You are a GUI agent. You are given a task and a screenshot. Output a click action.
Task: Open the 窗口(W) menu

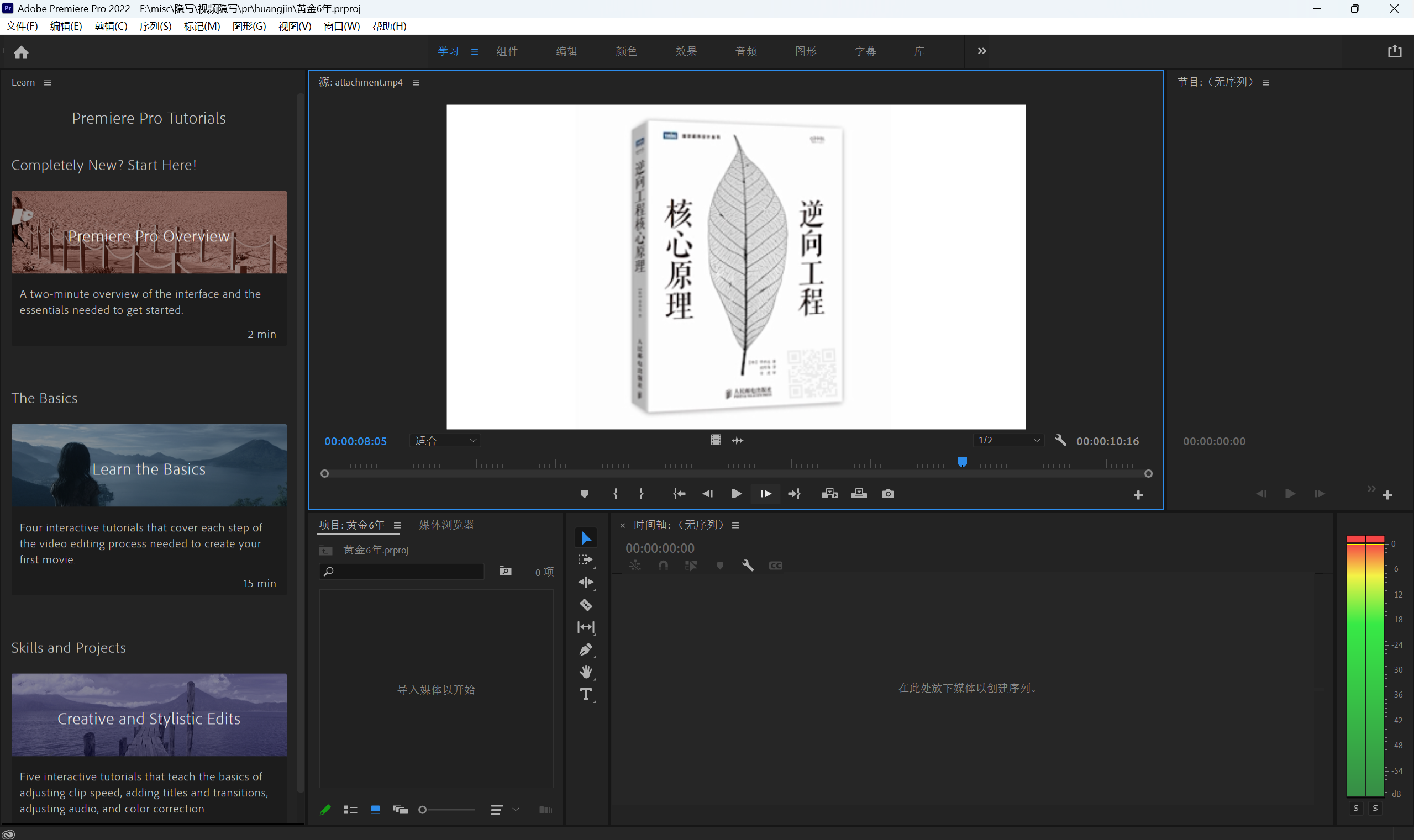pos(341,26)
